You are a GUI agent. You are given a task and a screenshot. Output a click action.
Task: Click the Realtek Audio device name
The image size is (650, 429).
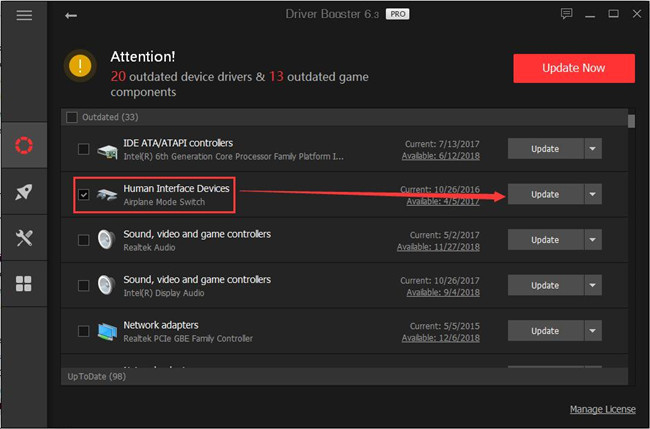tap(149, 247)
